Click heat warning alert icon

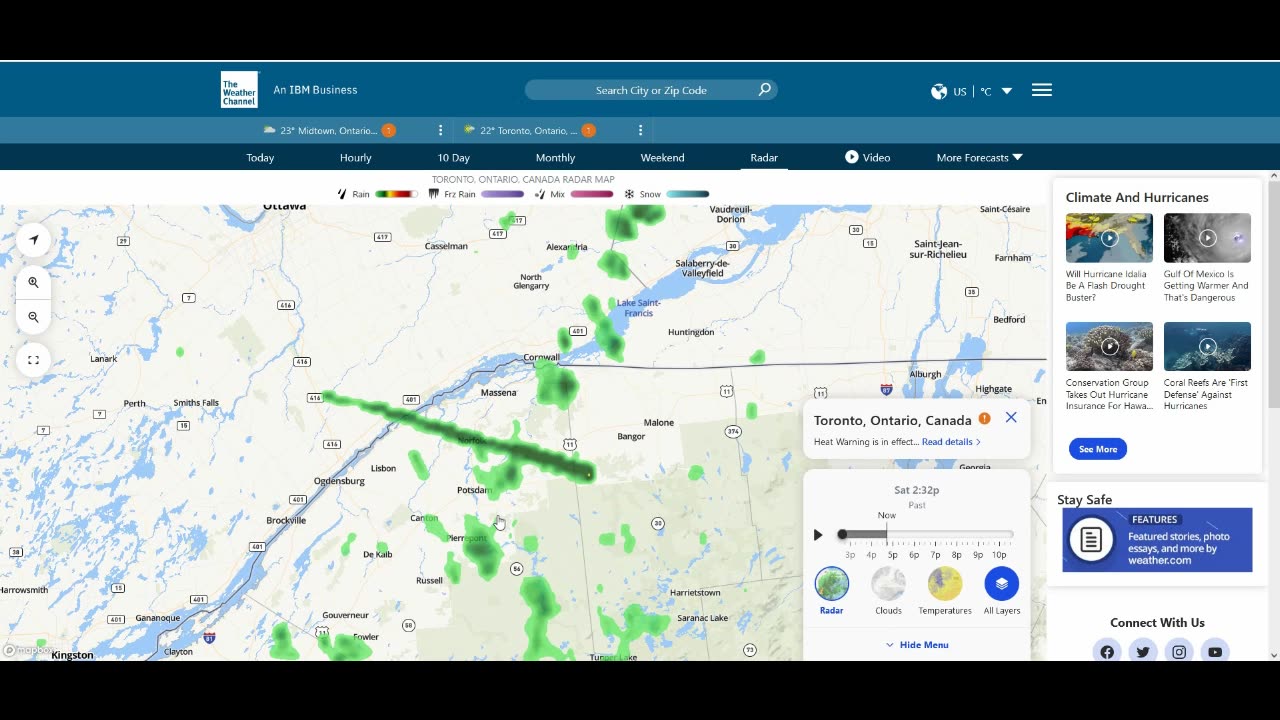(985, 419)
